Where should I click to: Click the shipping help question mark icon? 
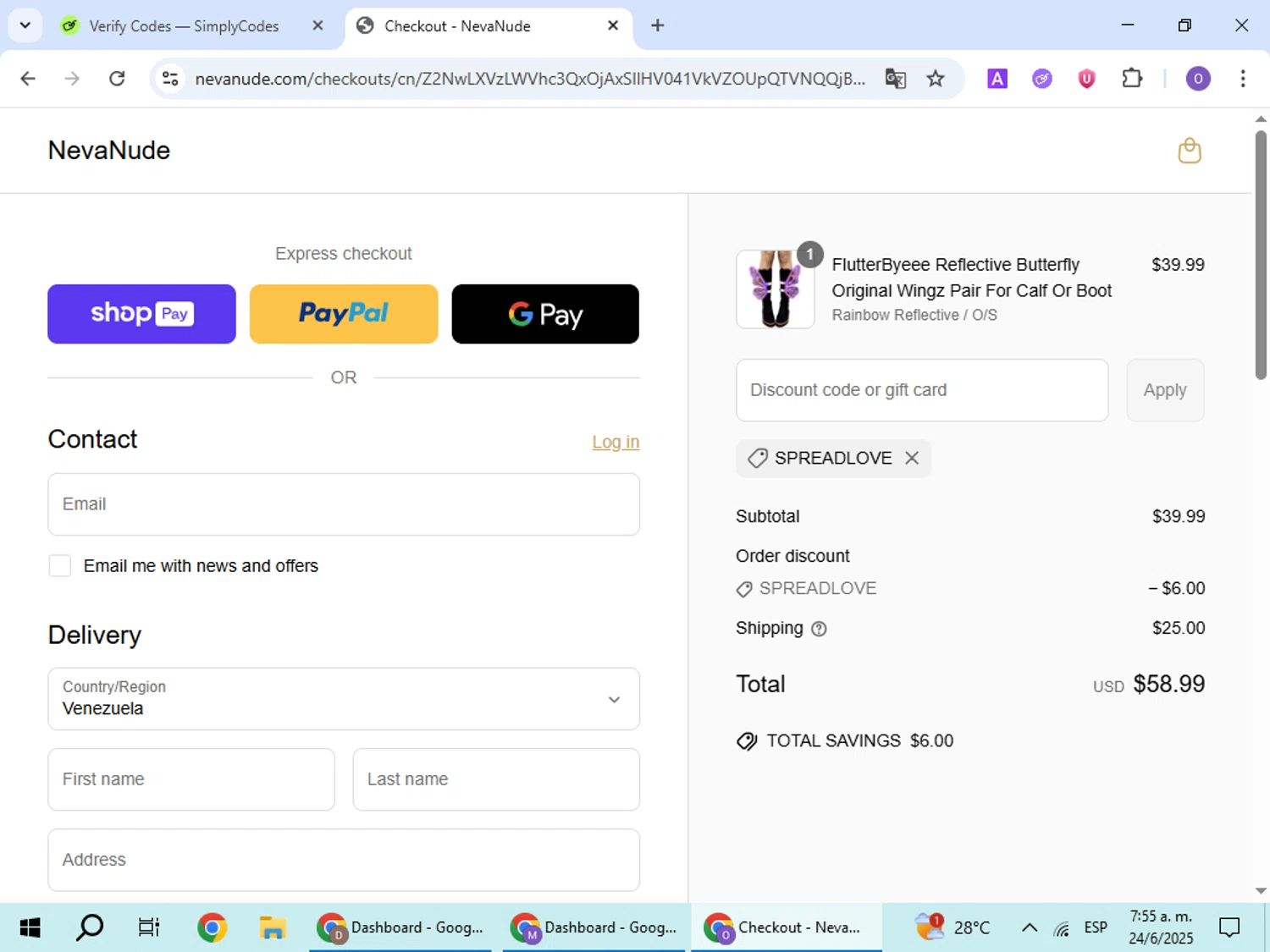819,629
